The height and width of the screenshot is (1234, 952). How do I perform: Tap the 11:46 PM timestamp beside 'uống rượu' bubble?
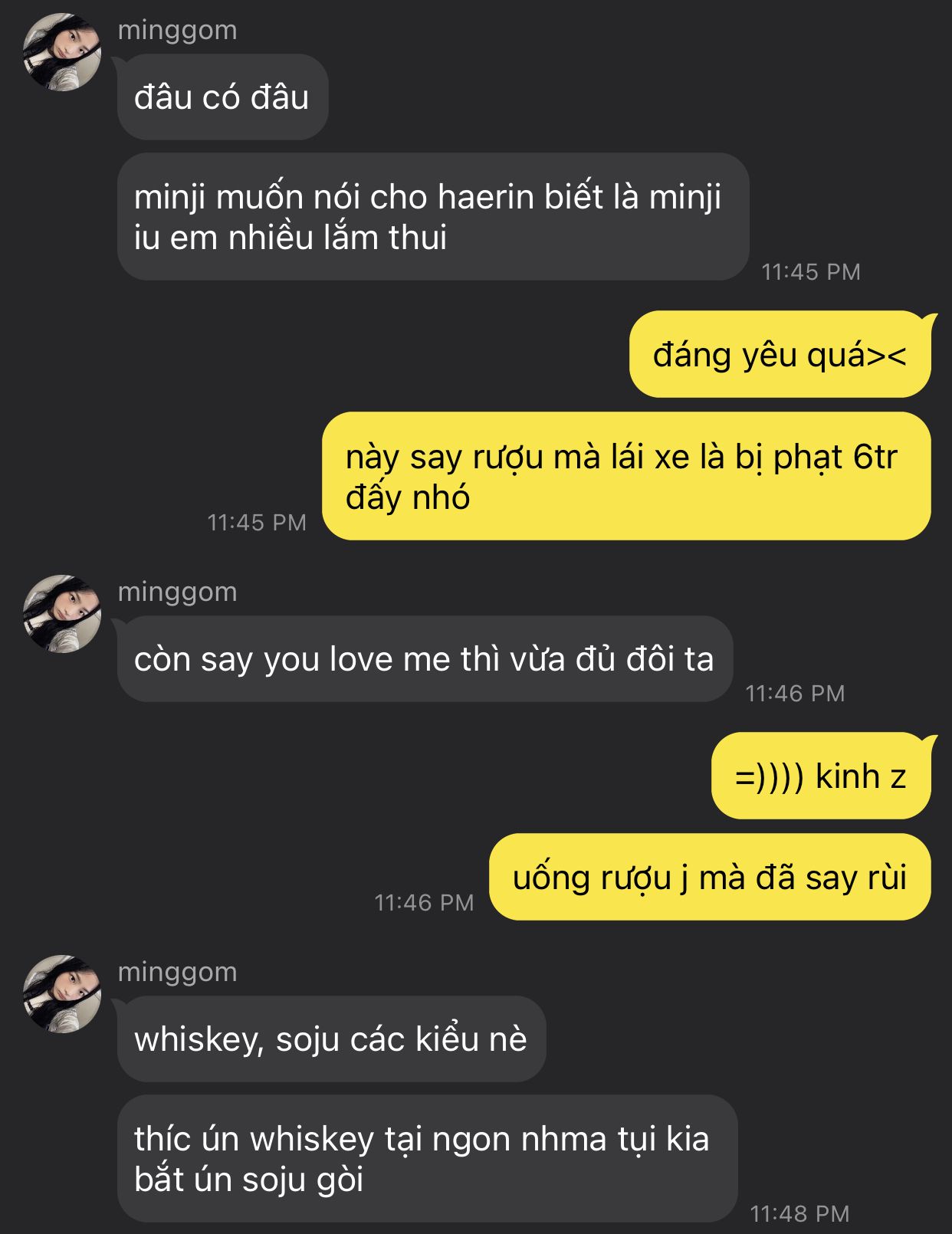click(x=424, y=902)
